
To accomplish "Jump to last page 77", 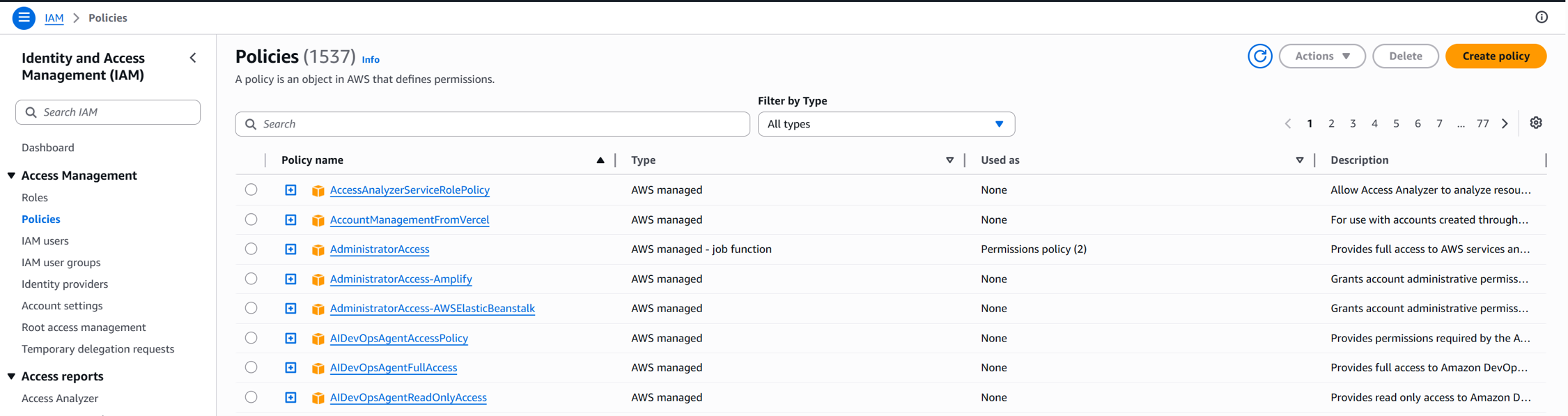I will click(1482, 124).
